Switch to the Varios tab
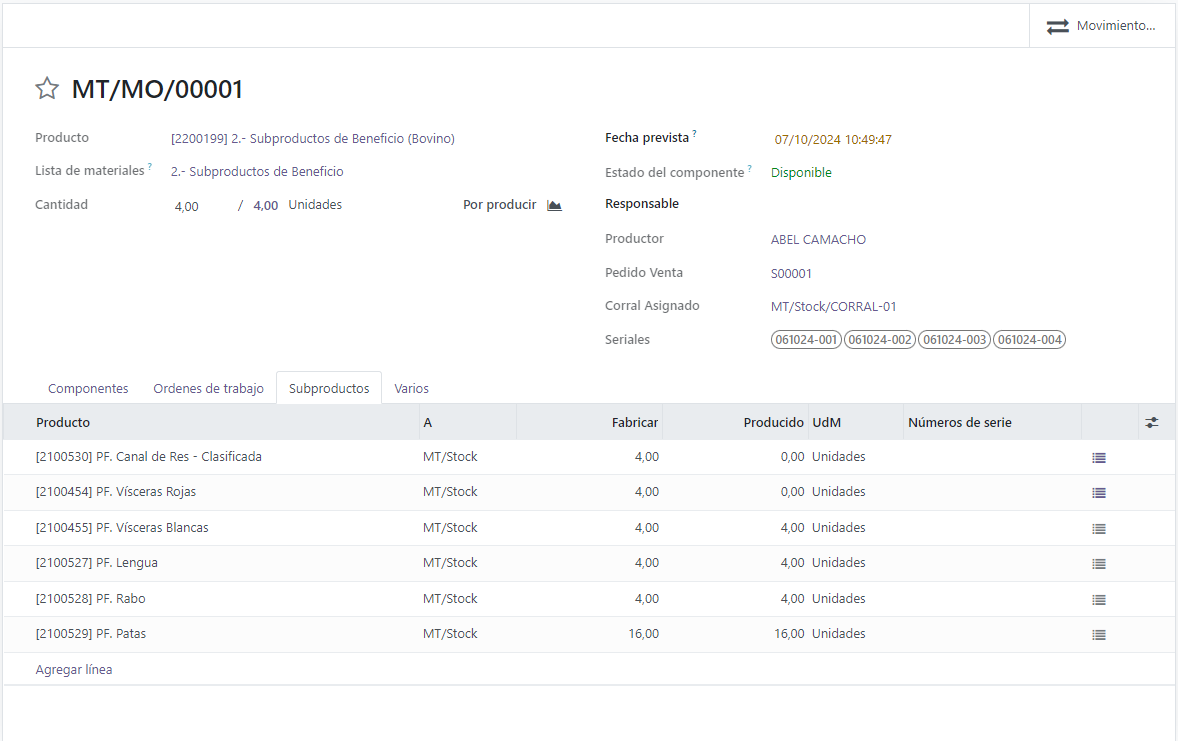The width and height of the screenshot is (1178, 741). [x=411, y=389]
